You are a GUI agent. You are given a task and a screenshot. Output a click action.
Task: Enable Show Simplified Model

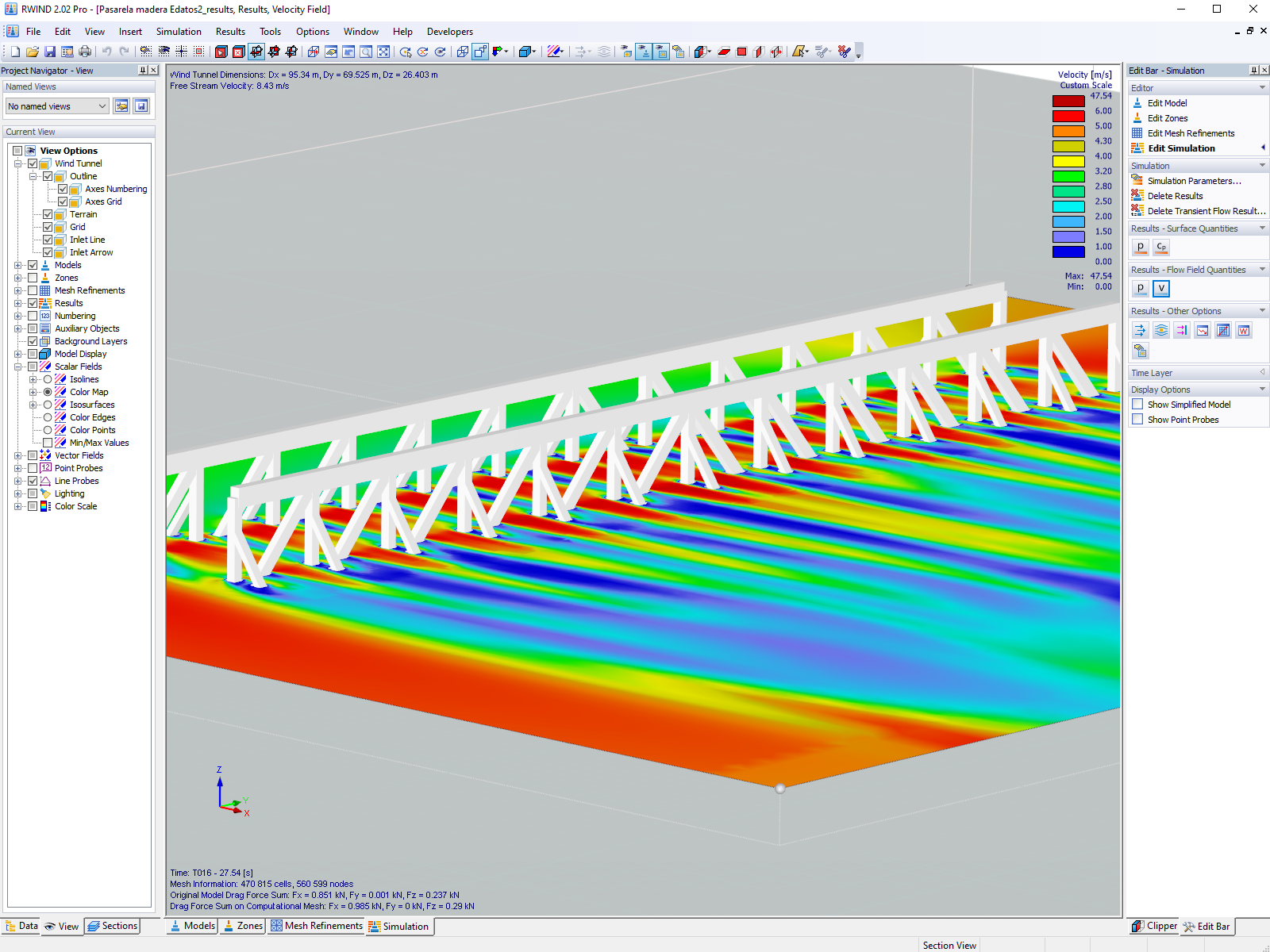(x=1137, y=404)
